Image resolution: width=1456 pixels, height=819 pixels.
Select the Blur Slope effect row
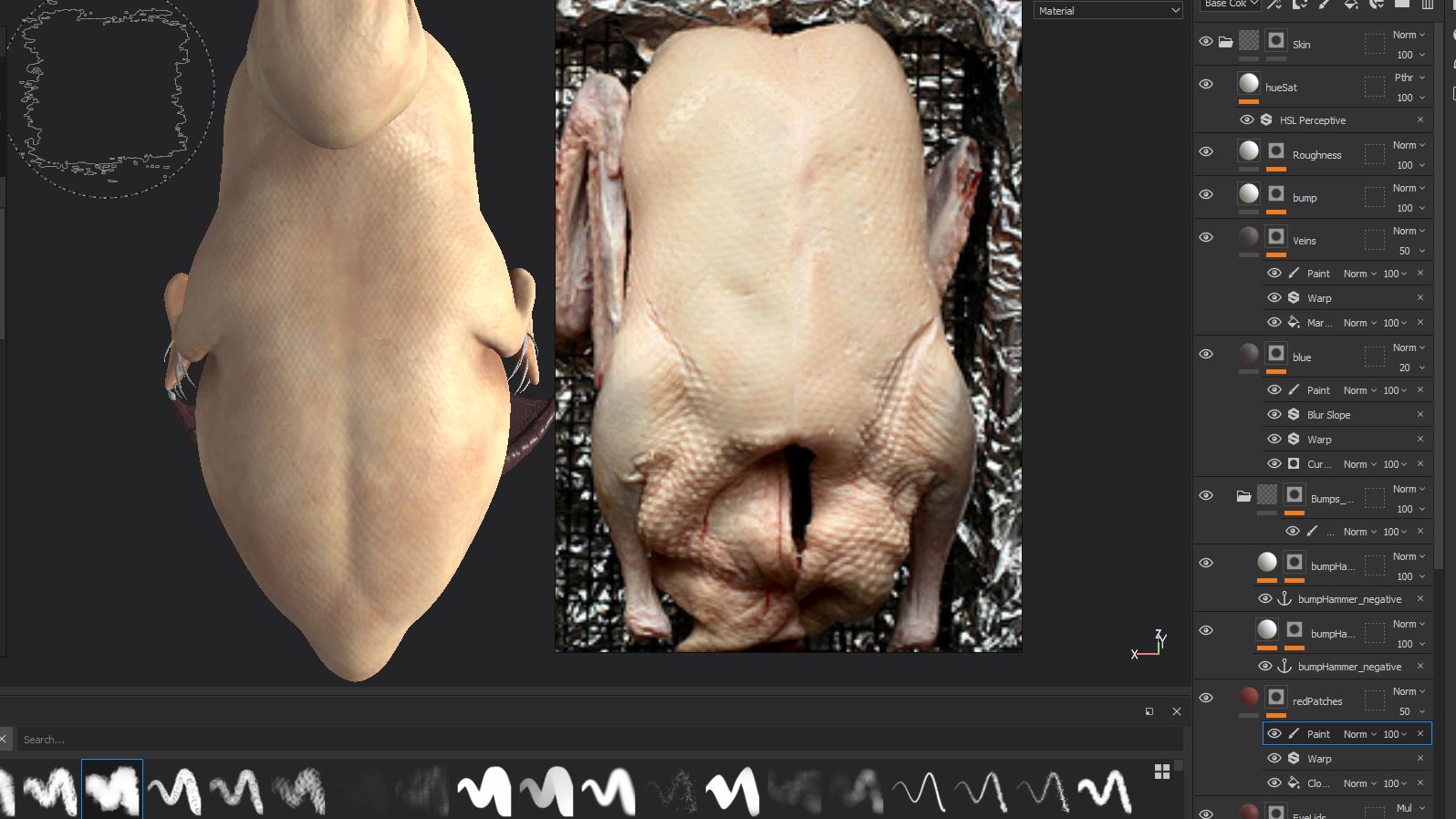pos(1347,414)
